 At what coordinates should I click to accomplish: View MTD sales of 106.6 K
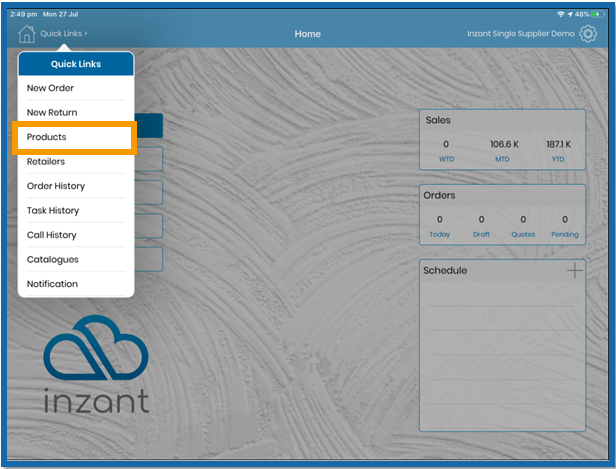(503, 151)
